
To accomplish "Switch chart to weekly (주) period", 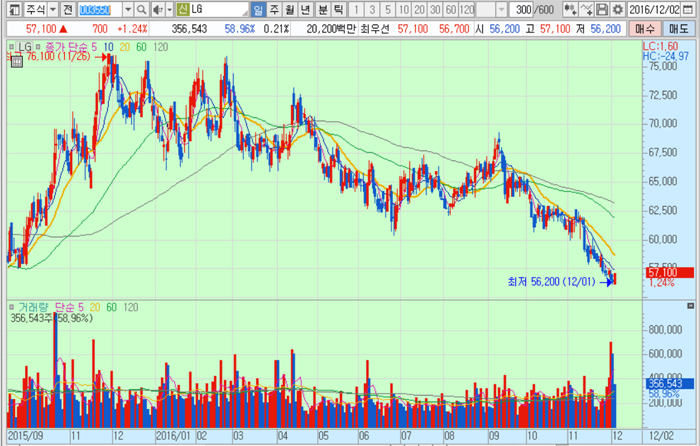I will [273, 9].
